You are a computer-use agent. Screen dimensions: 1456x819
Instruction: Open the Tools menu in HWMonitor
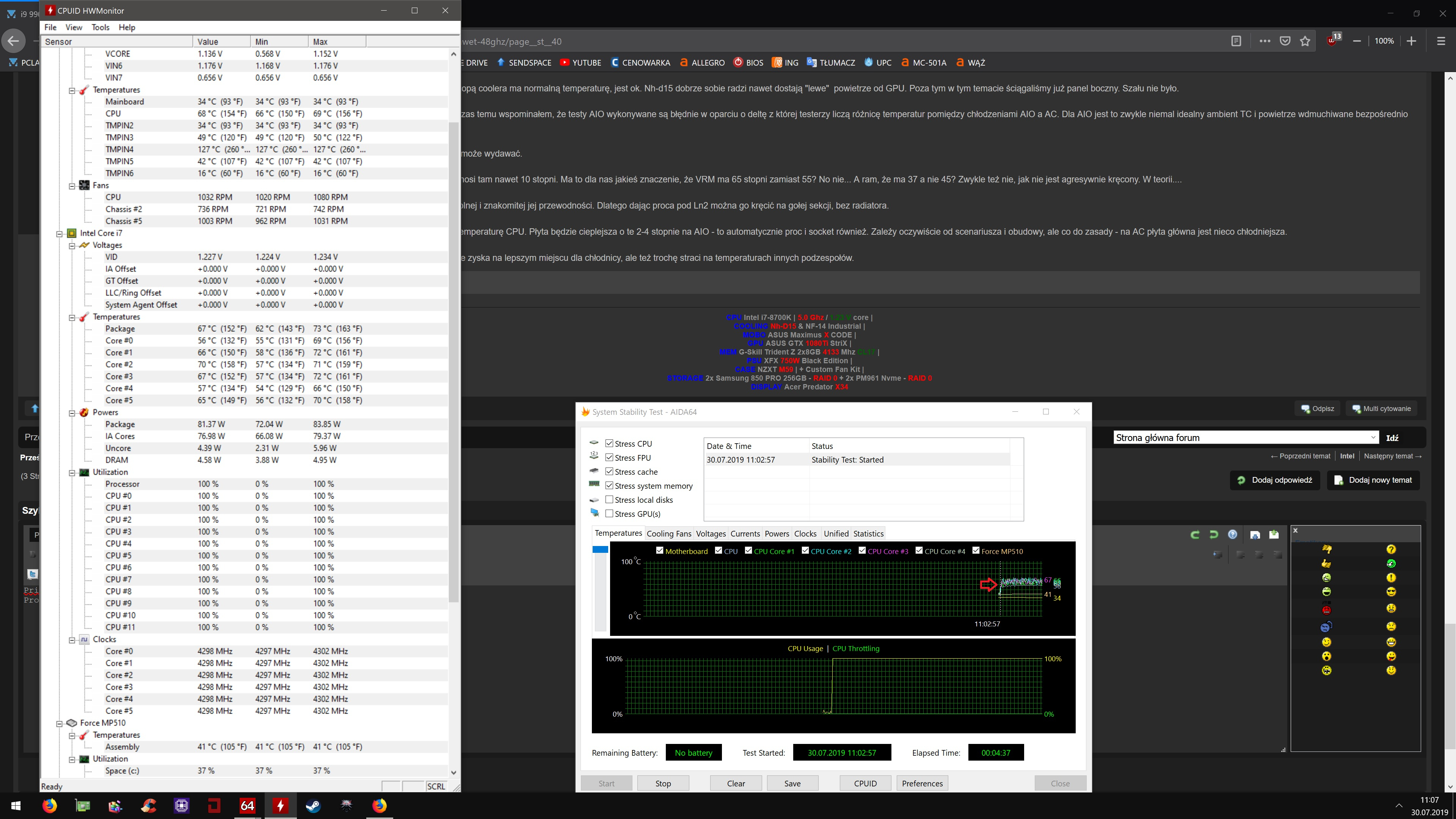point(100,27)
